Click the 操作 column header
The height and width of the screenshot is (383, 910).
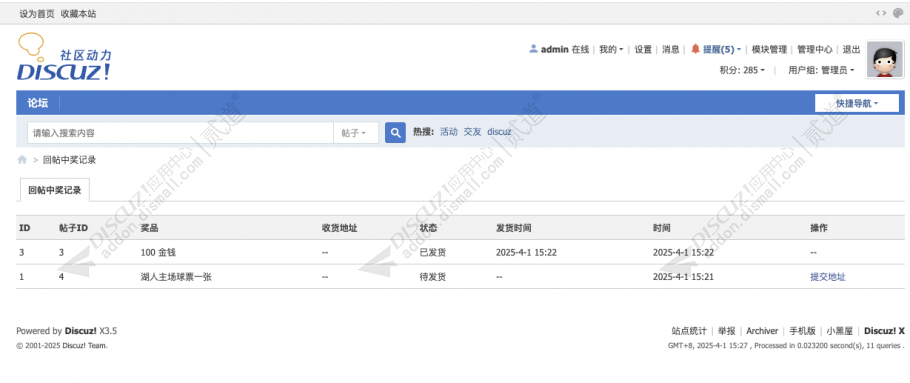pos(819,228)
